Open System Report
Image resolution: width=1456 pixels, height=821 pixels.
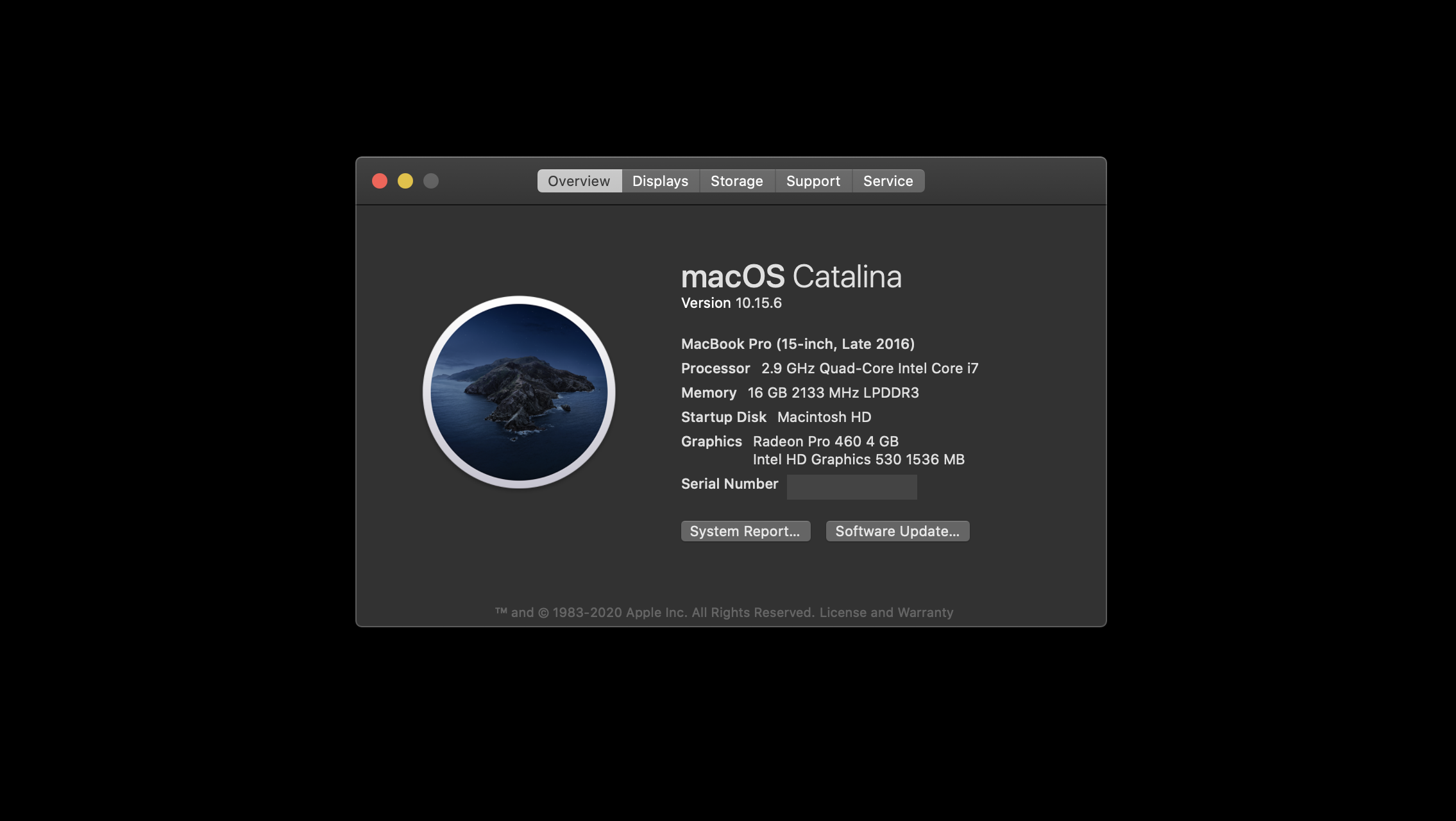tap(744, 530)
